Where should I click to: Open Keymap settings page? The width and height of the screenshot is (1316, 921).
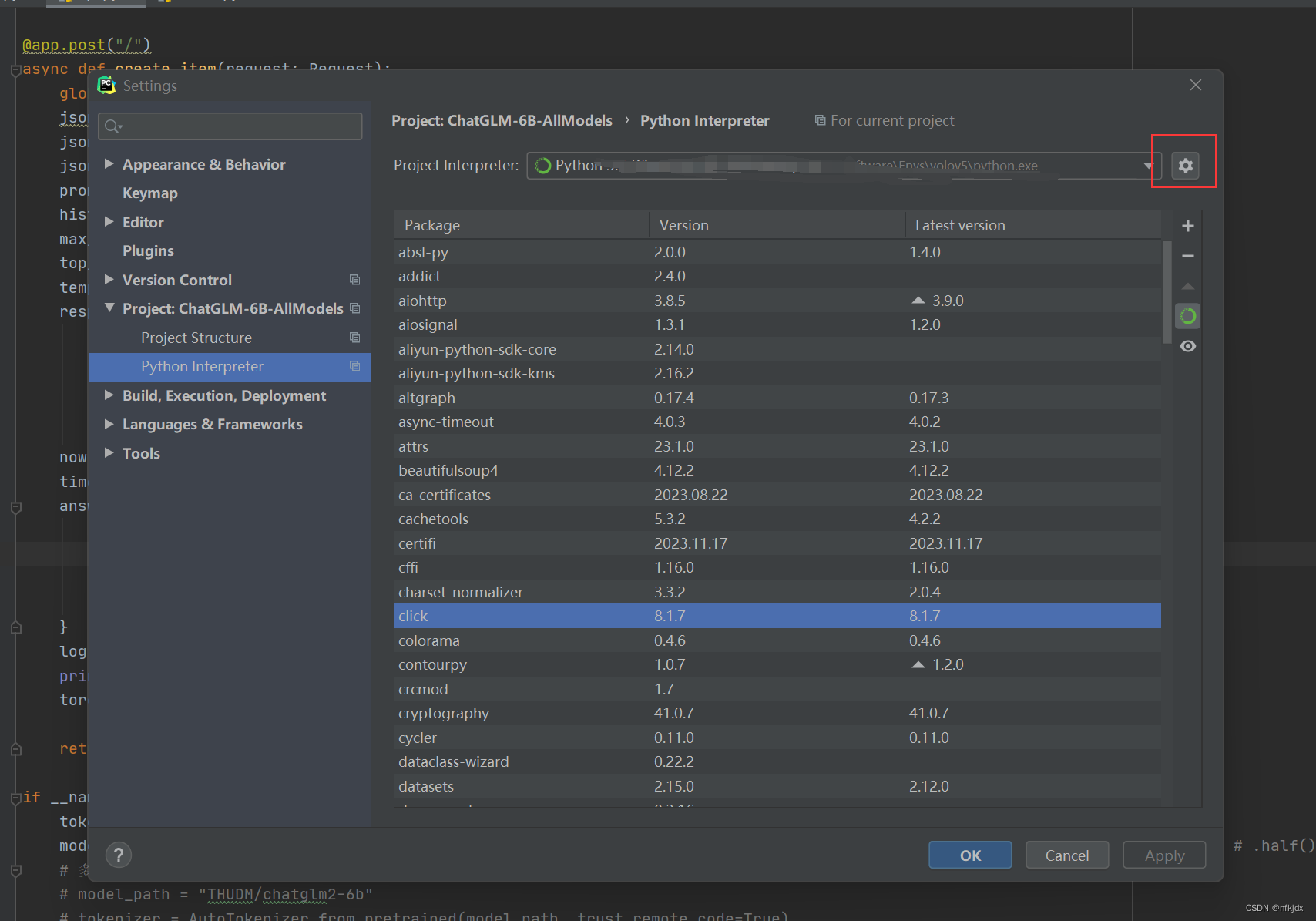(x=150, y=193)
